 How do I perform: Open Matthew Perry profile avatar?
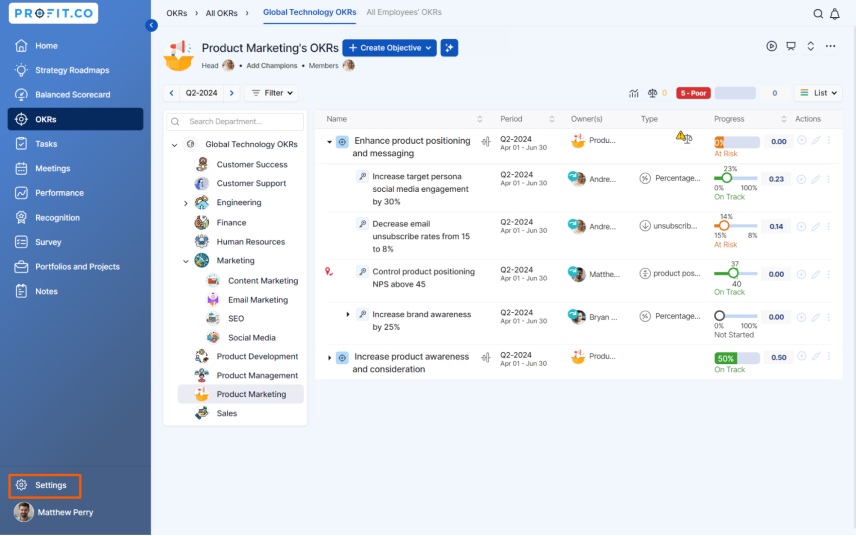23,512
